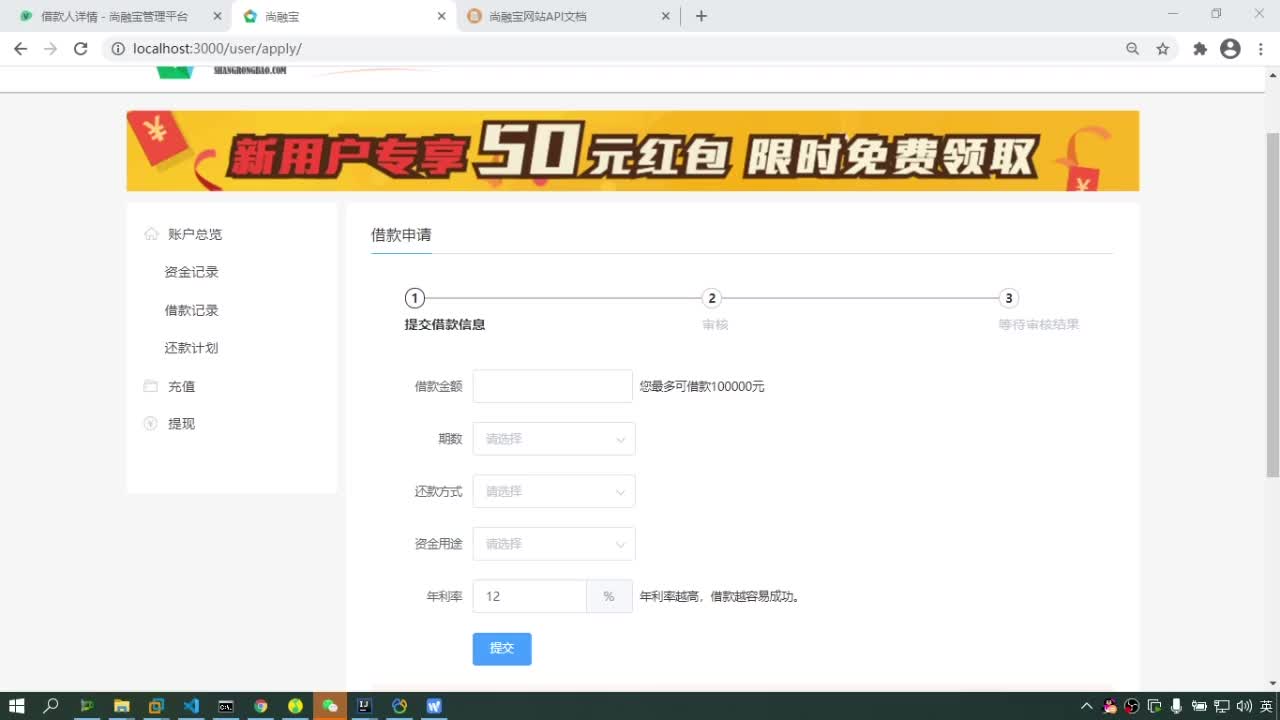The image size is (1280, 720).
Task: Open 资金记录 in the sidebar
Action: [x=191, y=272]
